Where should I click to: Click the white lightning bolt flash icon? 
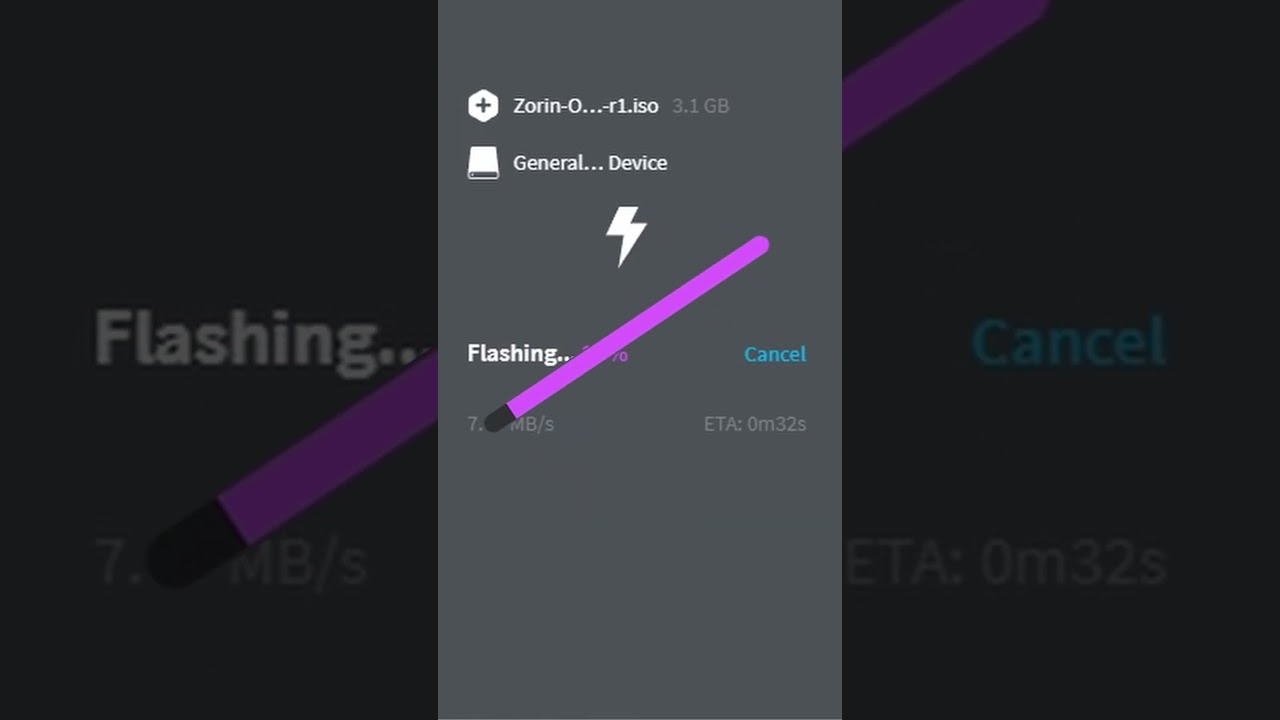pos(627,237)
